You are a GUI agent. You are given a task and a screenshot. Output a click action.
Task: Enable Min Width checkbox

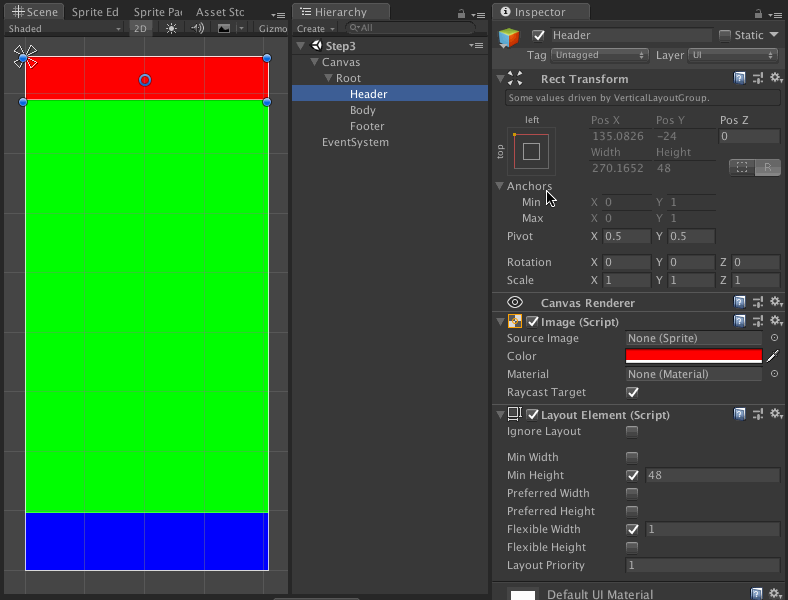(x=632, y=457)
